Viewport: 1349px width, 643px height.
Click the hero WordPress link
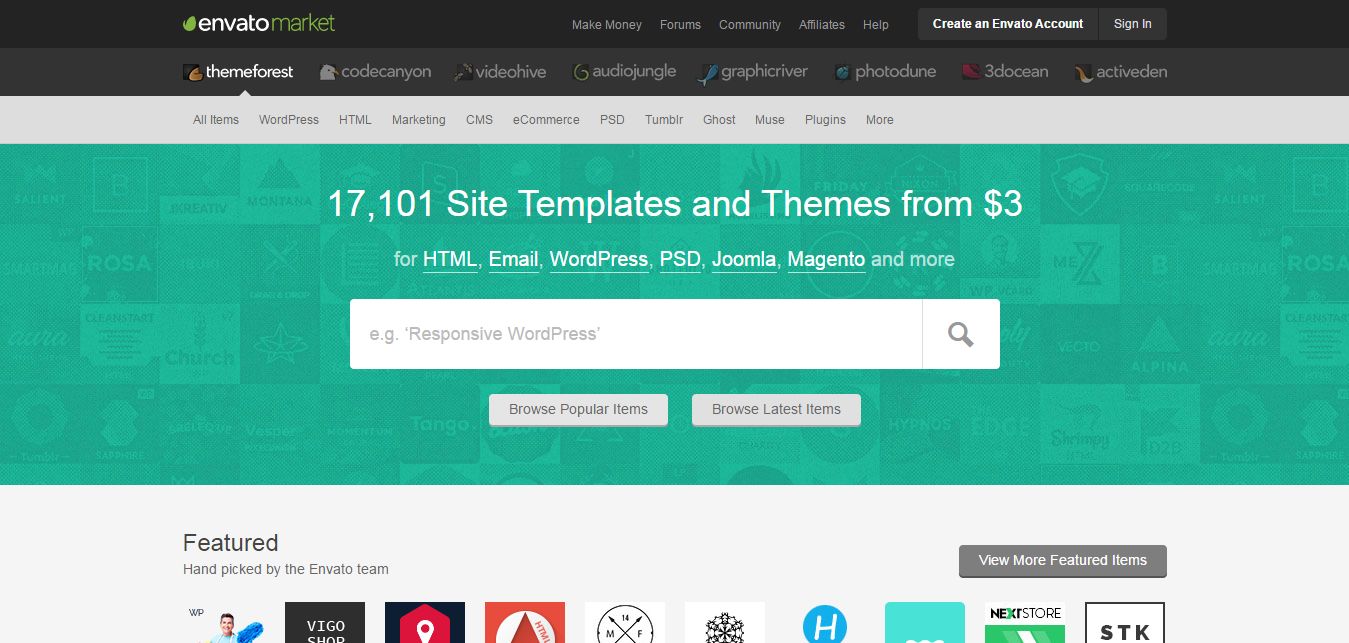click(599, 259)
